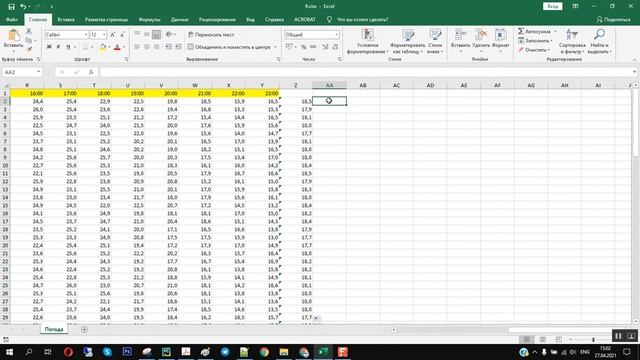This screenshot has width=640, height=360.
Task: Click the Decrease decimal places icon
Action: (x=335, y=47)
